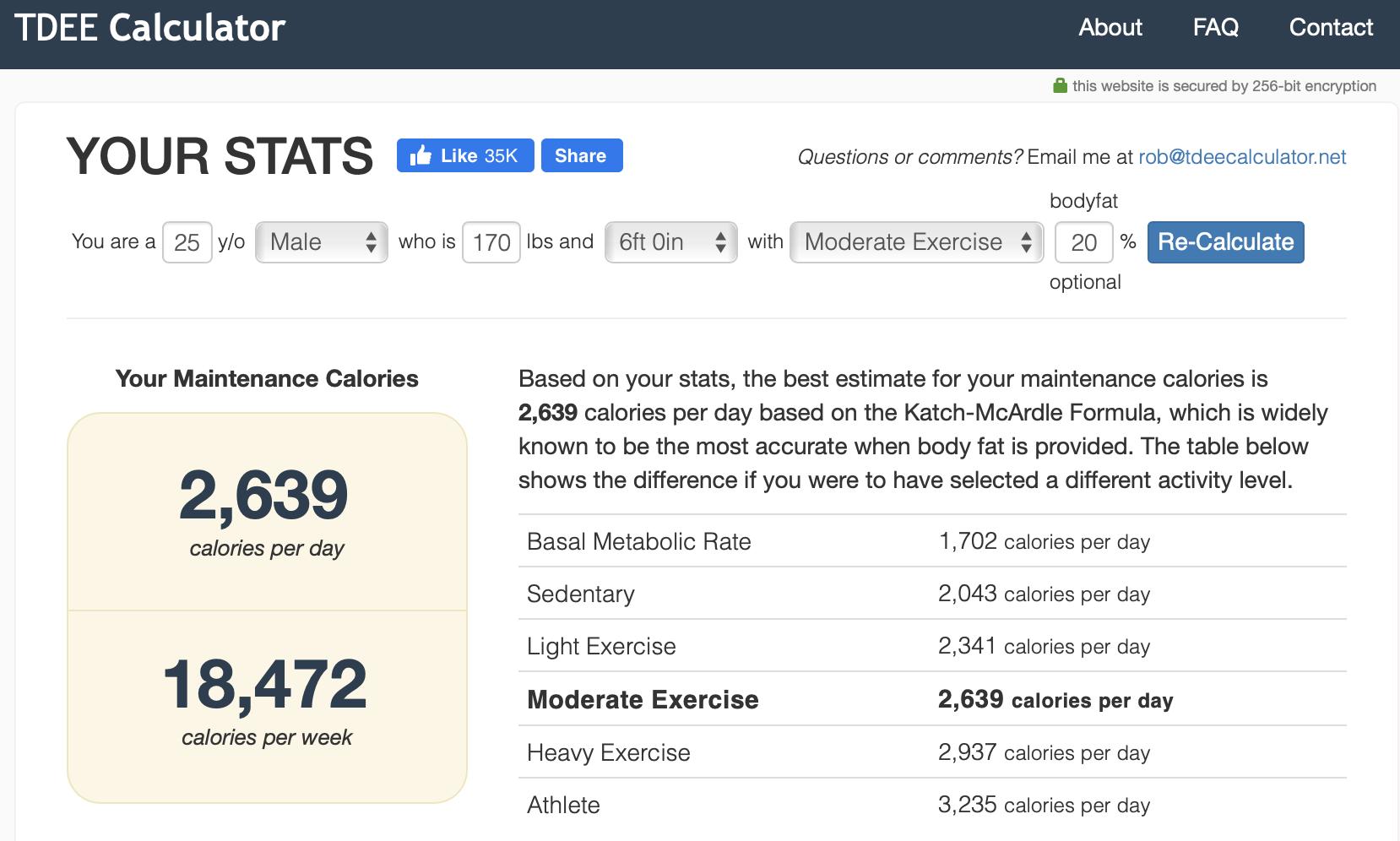Select the Sedentary row in the table
The image size is (1400, 841).
pos(931,594)
